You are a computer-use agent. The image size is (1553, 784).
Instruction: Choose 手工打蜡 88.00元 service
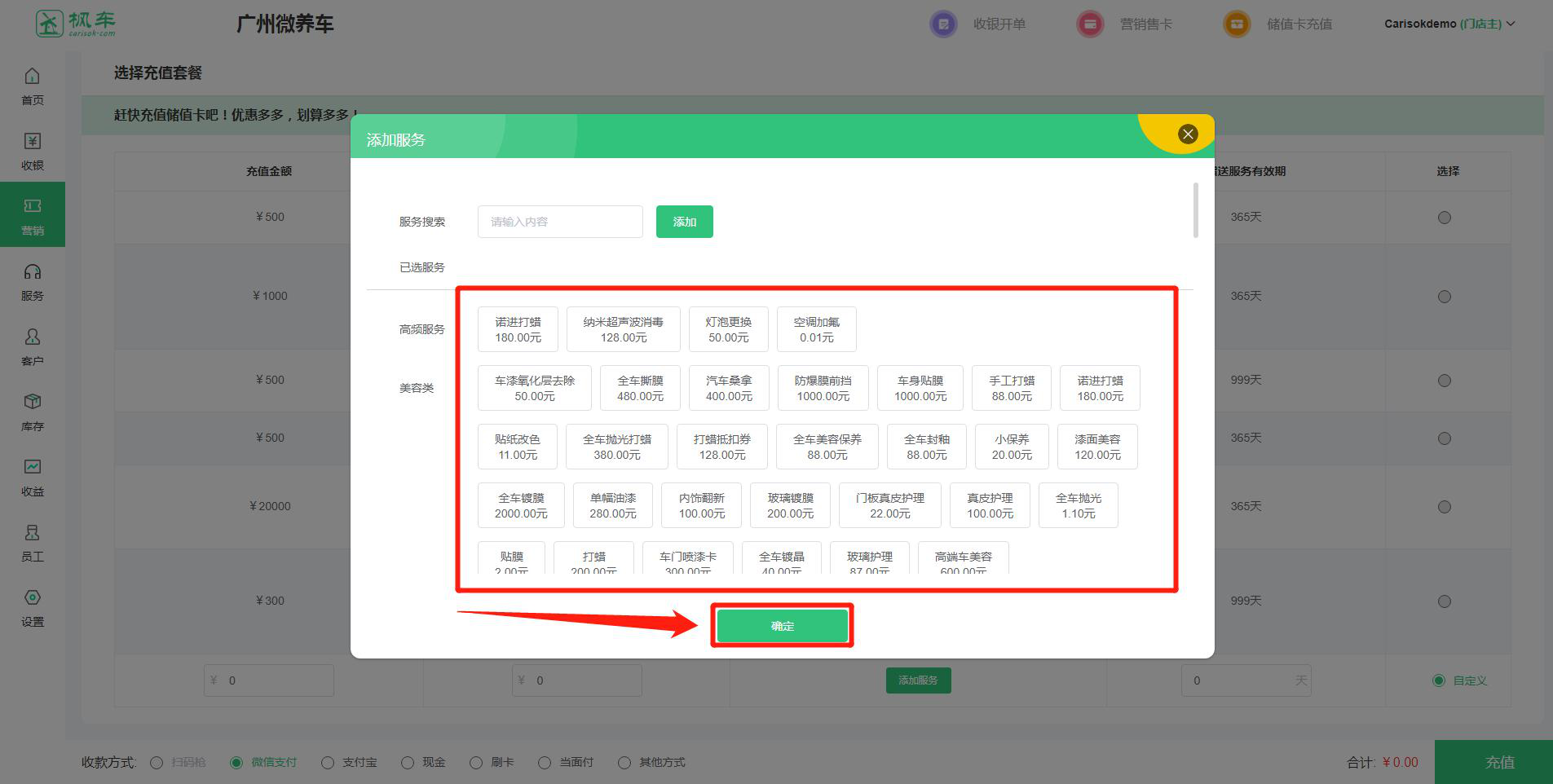(x=1012, y=388)
